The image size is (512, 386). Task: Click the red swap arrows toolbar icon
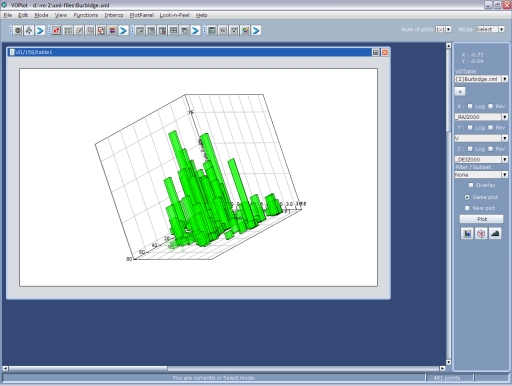pyautogui.click(x=101, y=31)
